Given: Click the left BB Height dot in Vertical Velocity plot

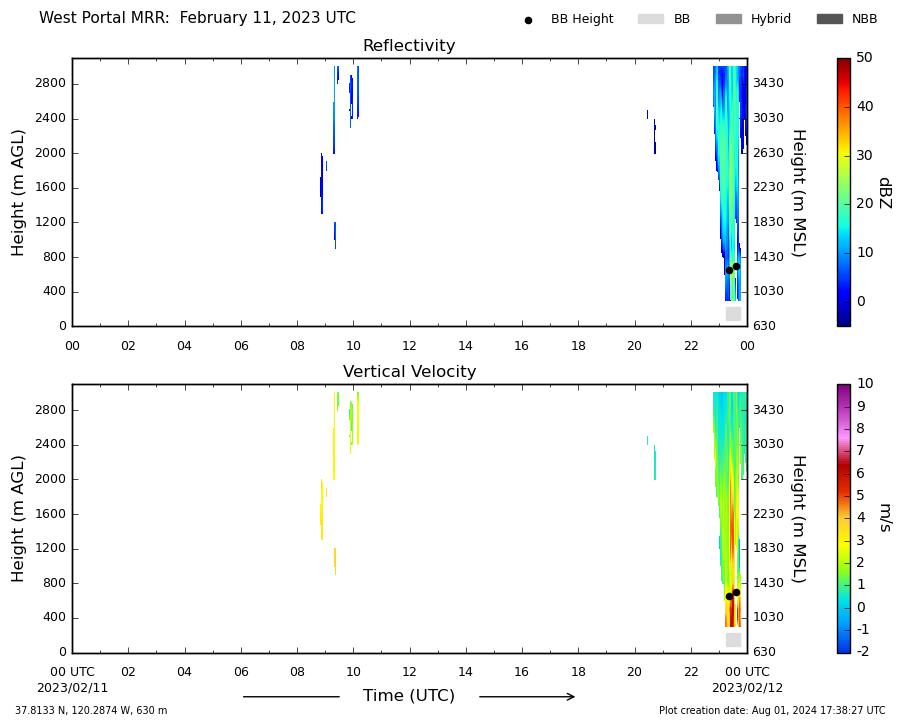Looking at the screenshot, I should 730,596.
